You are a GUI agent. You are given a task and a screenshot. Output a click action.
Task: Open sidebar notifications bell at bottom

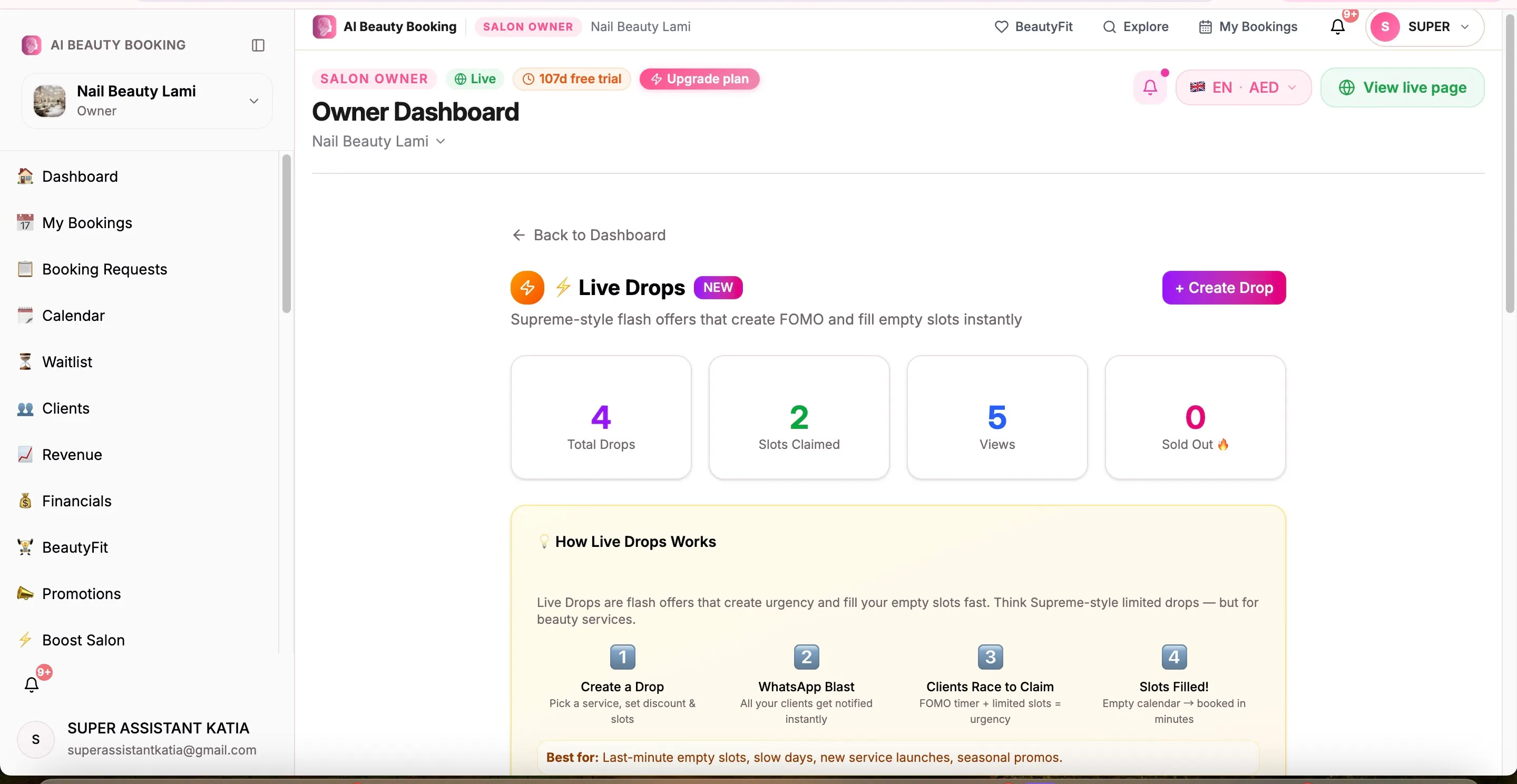point(32,684)
